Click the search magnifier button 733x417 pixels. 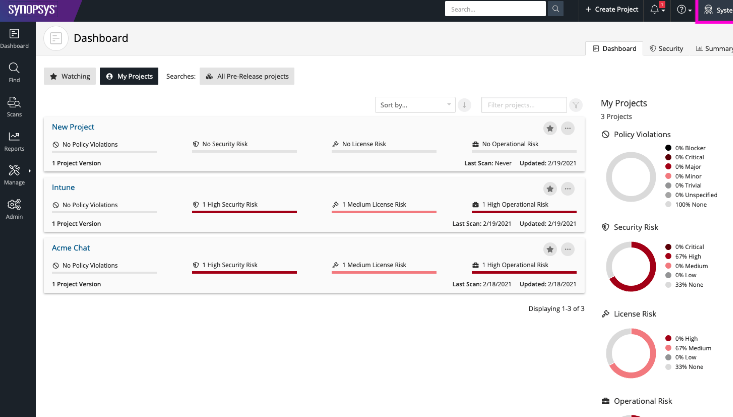pyautogui.click(x=555, y=9)
